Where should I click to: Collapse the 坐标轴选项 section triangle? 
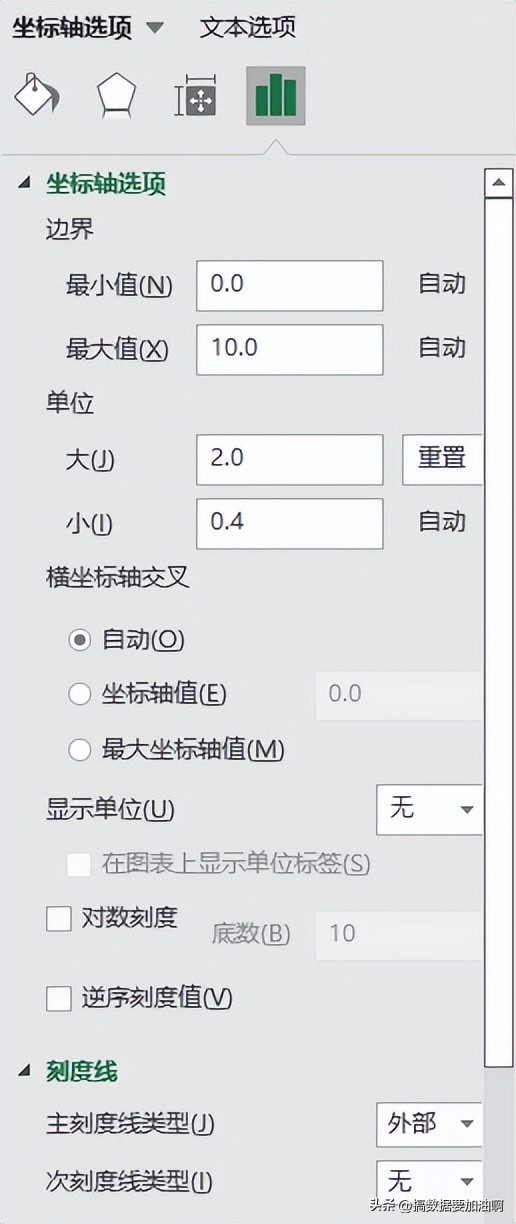tap(24, 184)
